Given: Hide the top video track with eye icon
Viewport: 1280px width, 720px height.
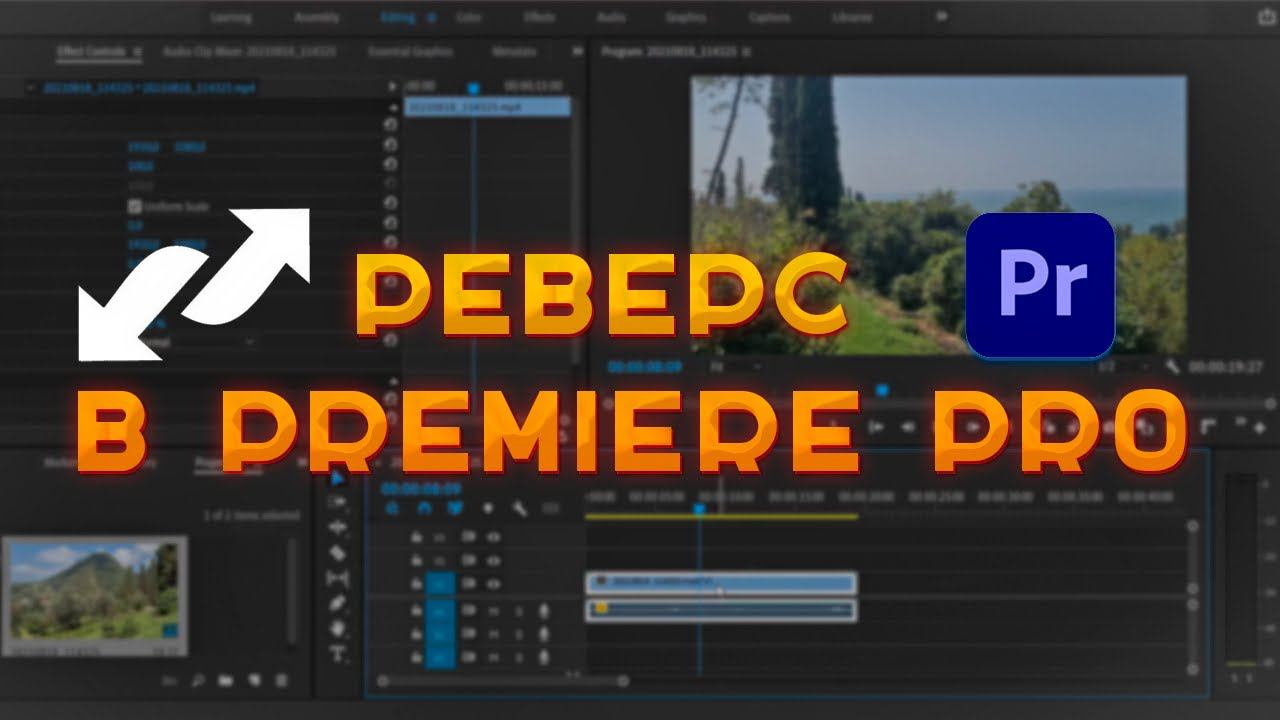Looking at the screenshot, I should pyautogui.click(x=493, y=537).
